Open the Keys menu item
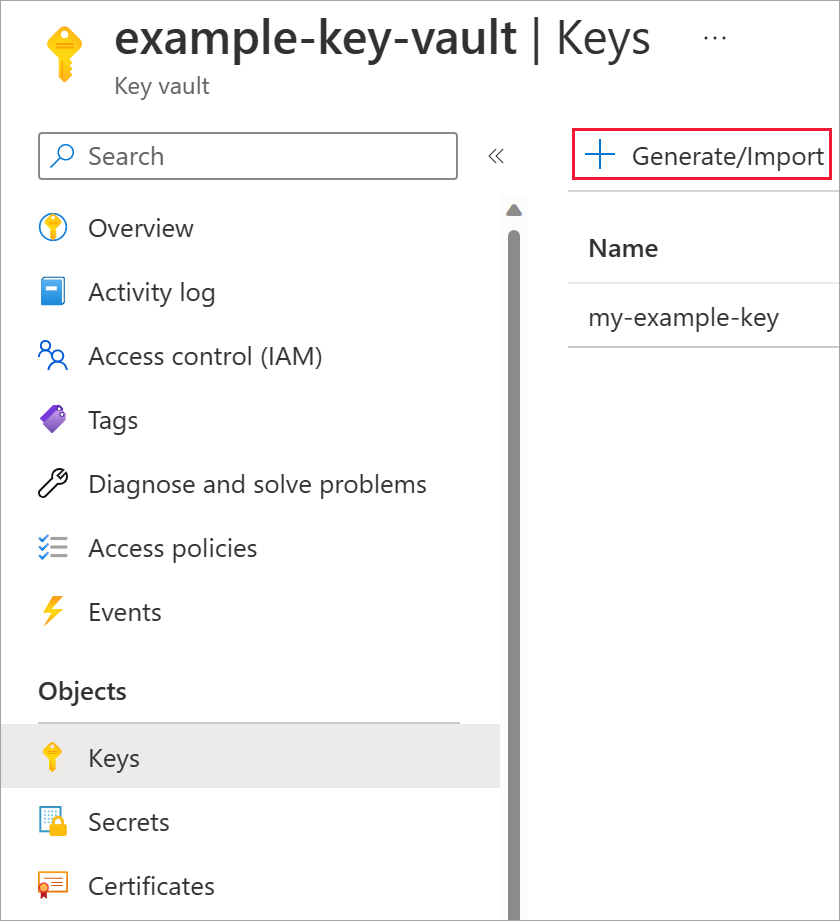The width and height of the screenshot is (840, 921). 114,758
